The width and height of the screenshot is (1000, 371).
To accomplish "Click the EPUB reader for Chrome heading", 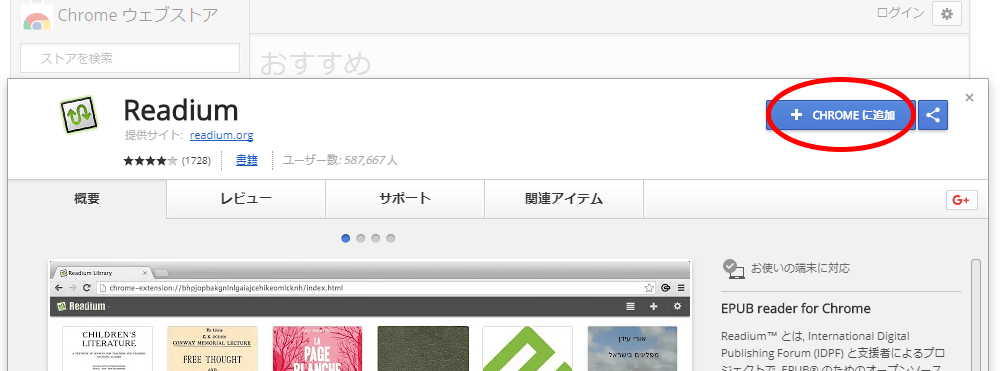I will [796, 309].
